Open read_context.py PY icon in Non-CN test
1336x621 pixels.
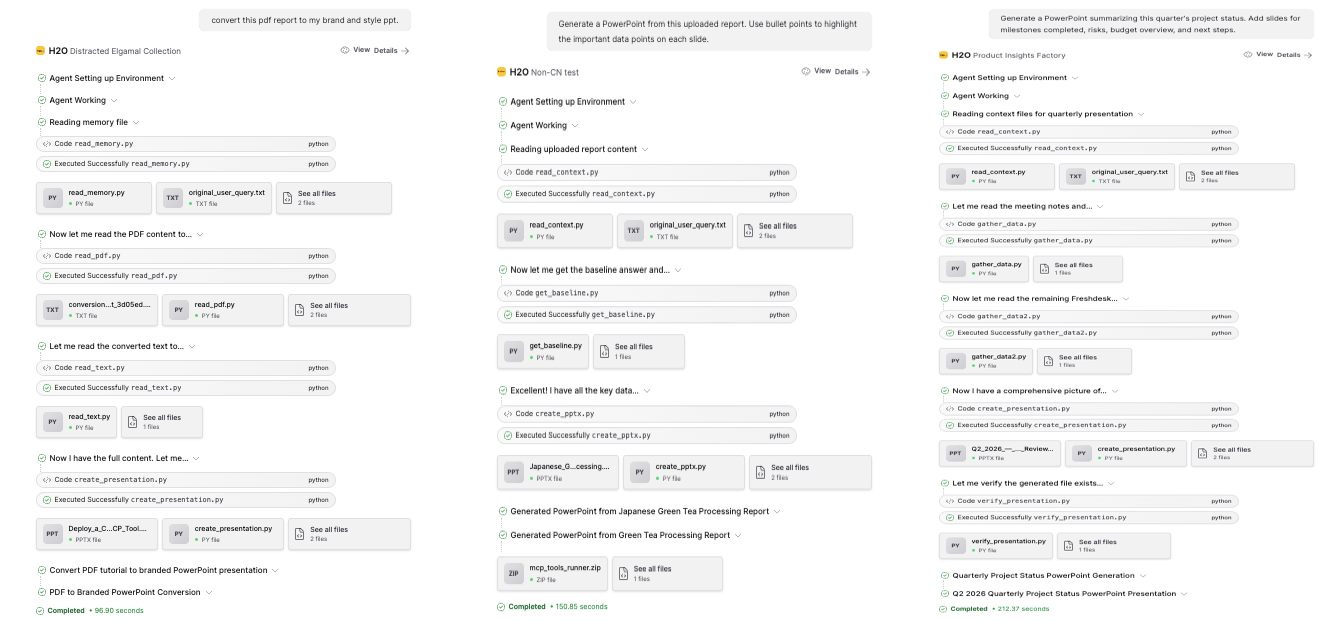pyautogui.click(x=514, y=231)
